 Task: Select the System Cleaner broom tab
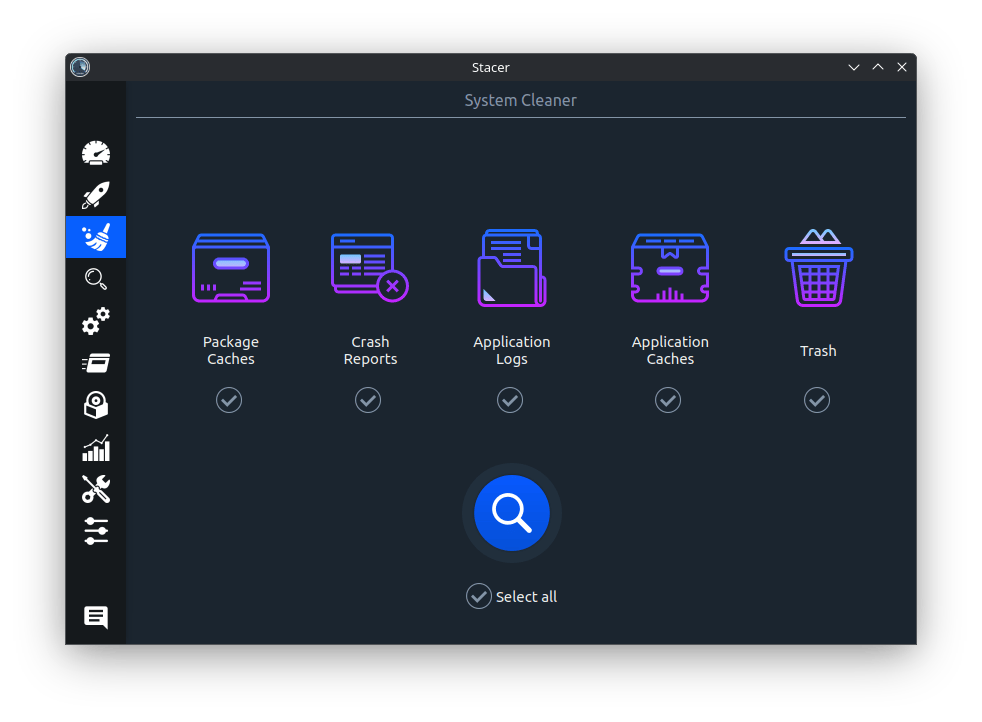click(x=96, y=237)
